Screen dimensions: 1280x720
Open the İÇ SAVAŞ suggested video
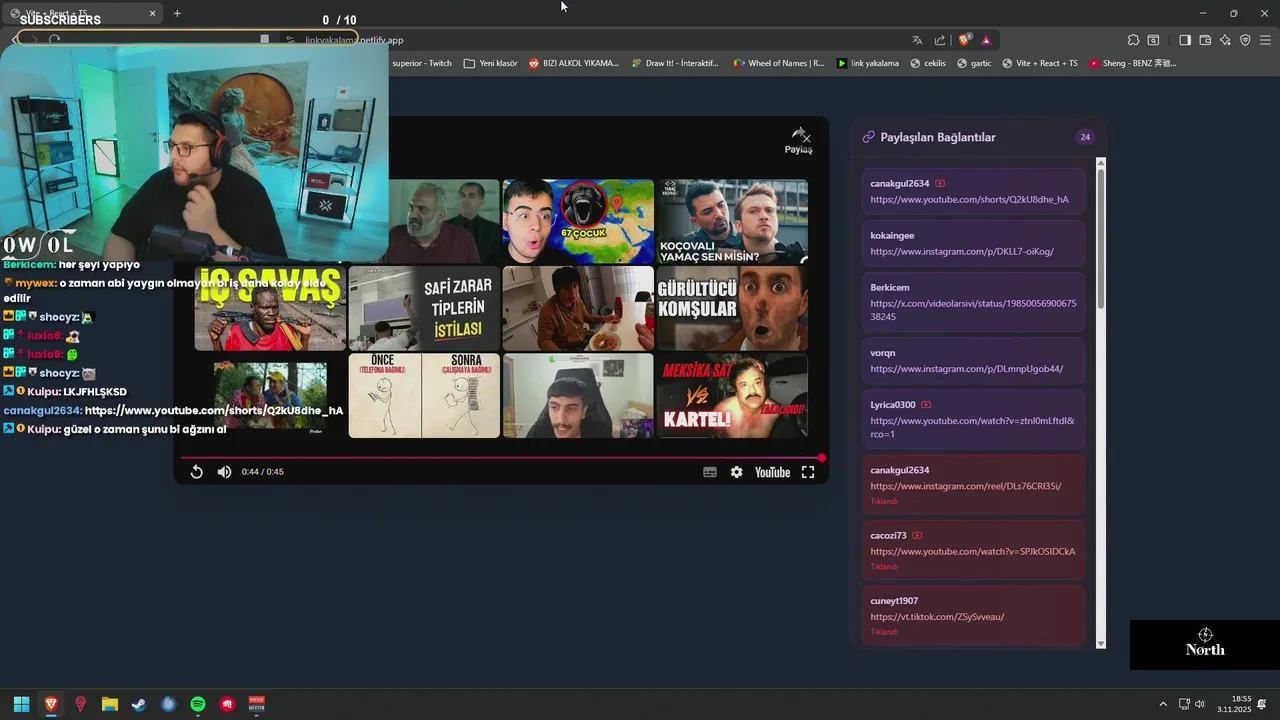click(x=270, y=308)
